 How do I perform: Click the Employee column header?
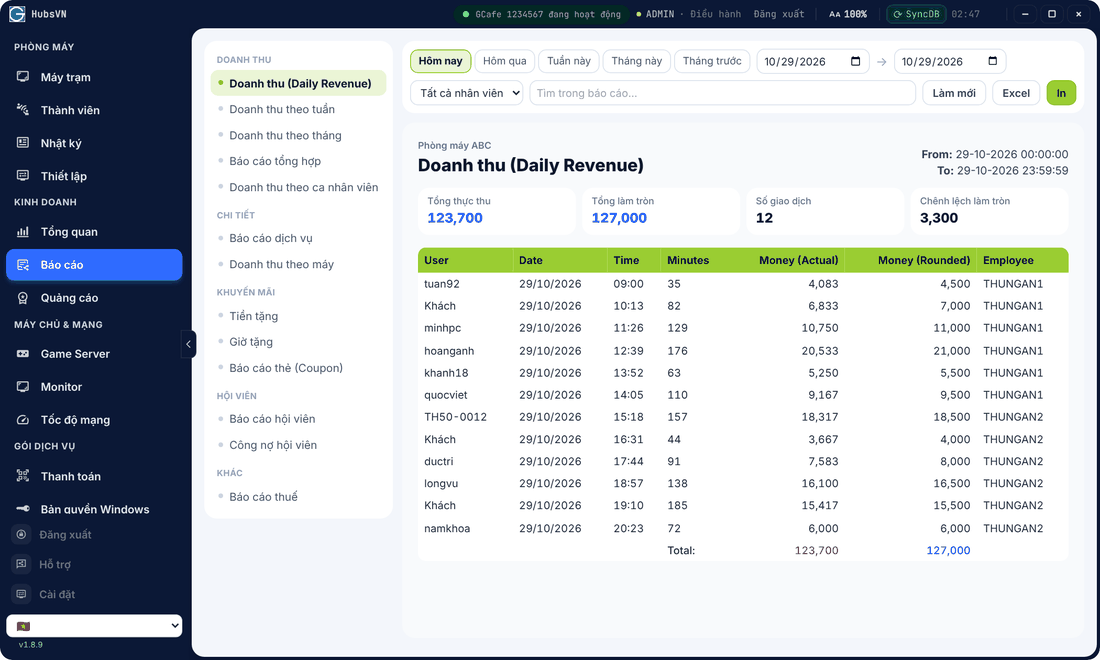(x=1022, y=260)
